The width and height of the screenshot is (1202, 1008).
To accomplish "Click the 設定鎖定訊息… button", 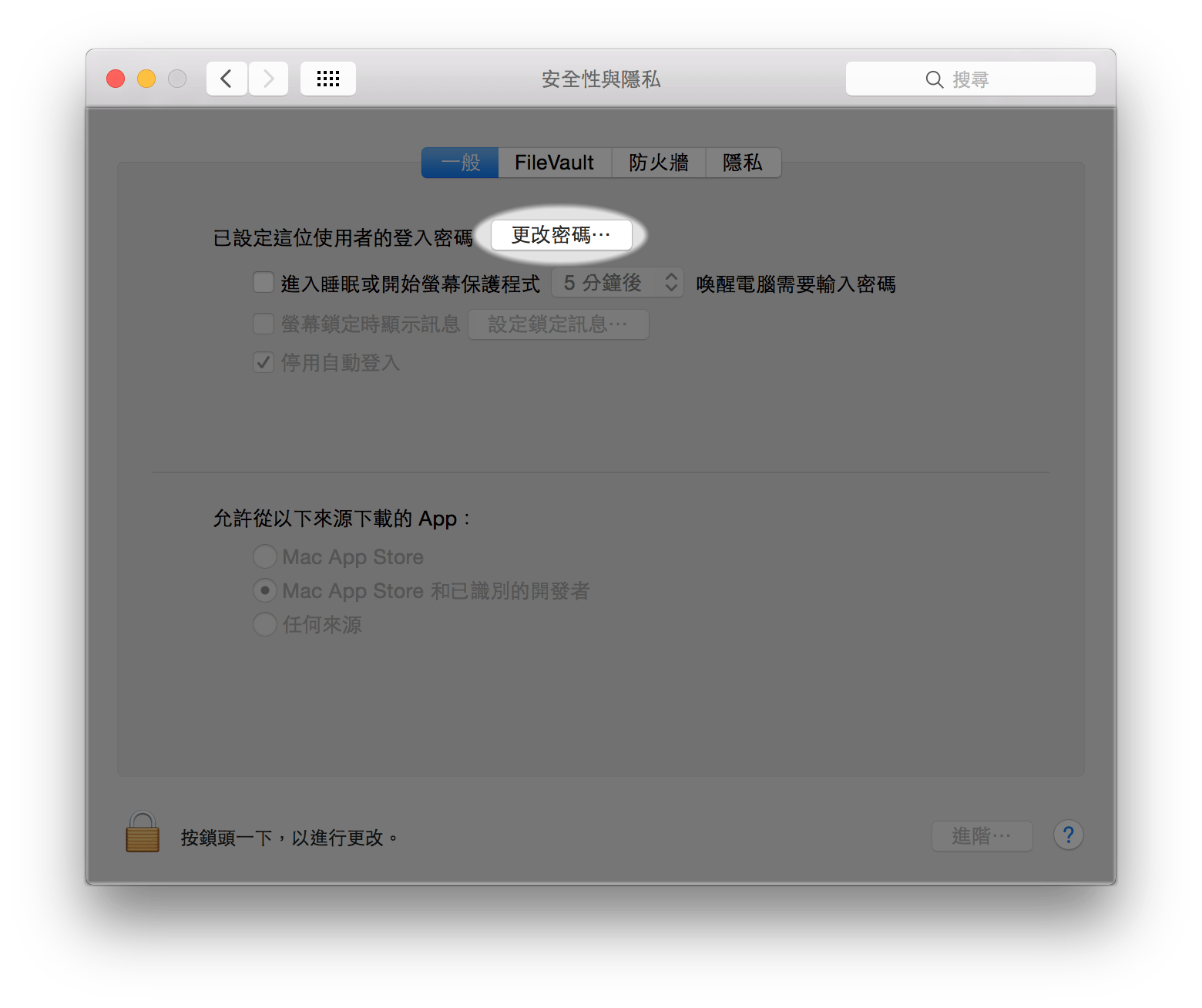I will coord(559,324).
